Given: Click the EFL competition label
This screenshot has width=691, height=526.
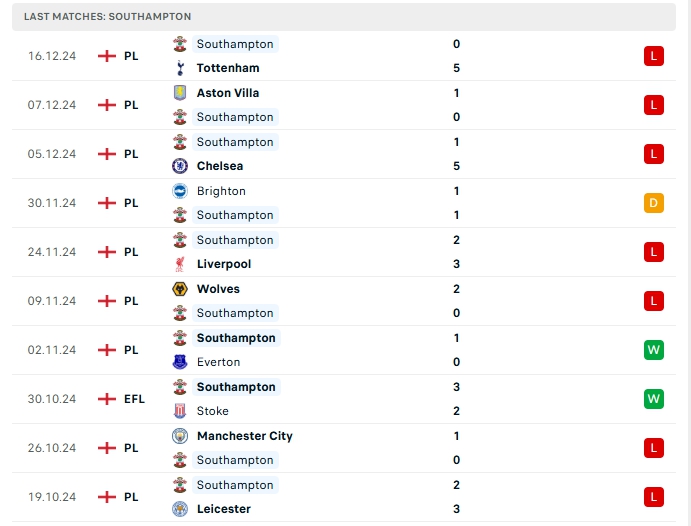Looking at the screenshot, I should pyautogui.click(x=134, y=399).
